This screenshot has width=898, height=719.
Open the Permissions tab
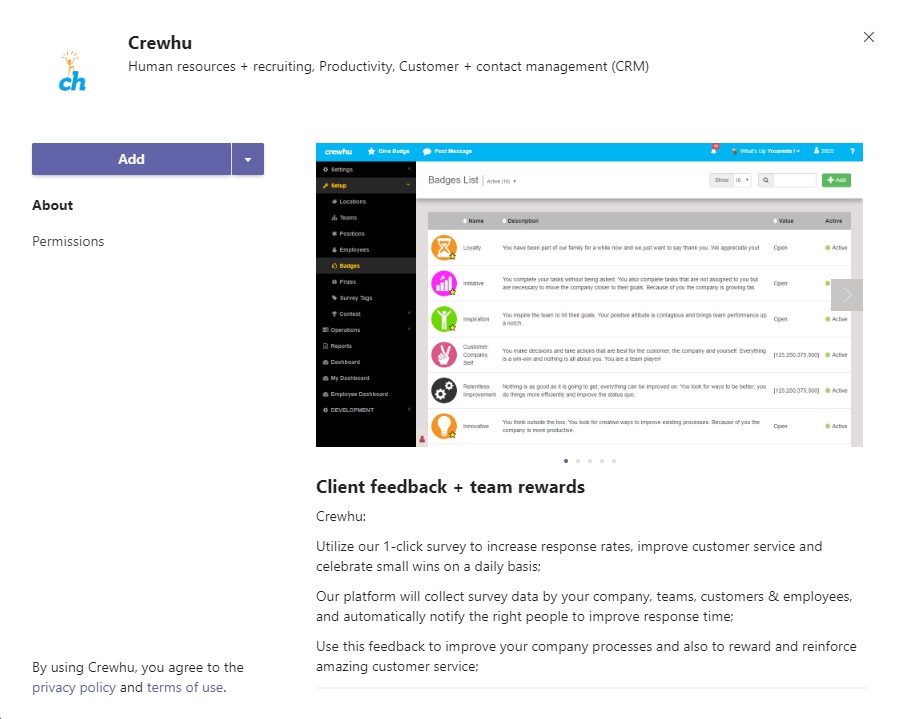point(68,242)
